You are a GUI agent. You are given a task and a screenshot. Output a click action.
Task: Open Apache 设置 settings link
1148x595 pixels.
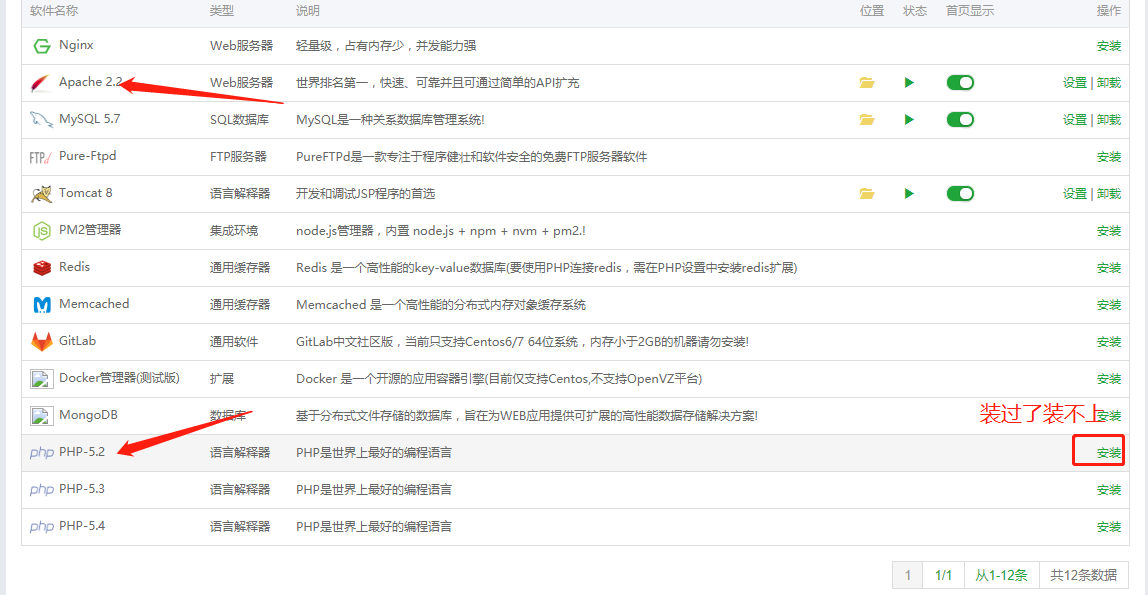(1075, 83)
